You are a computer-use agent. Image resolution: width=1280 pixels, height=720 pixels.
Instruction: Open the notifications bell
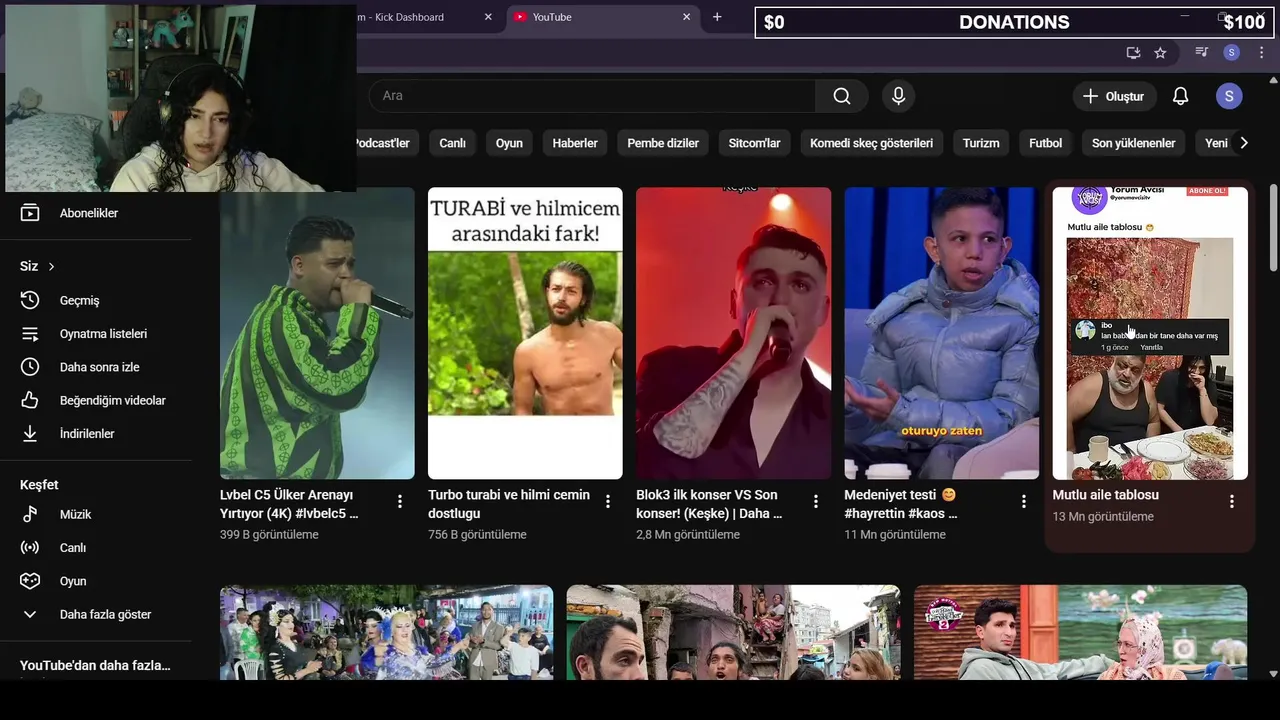coord(1180,96)
